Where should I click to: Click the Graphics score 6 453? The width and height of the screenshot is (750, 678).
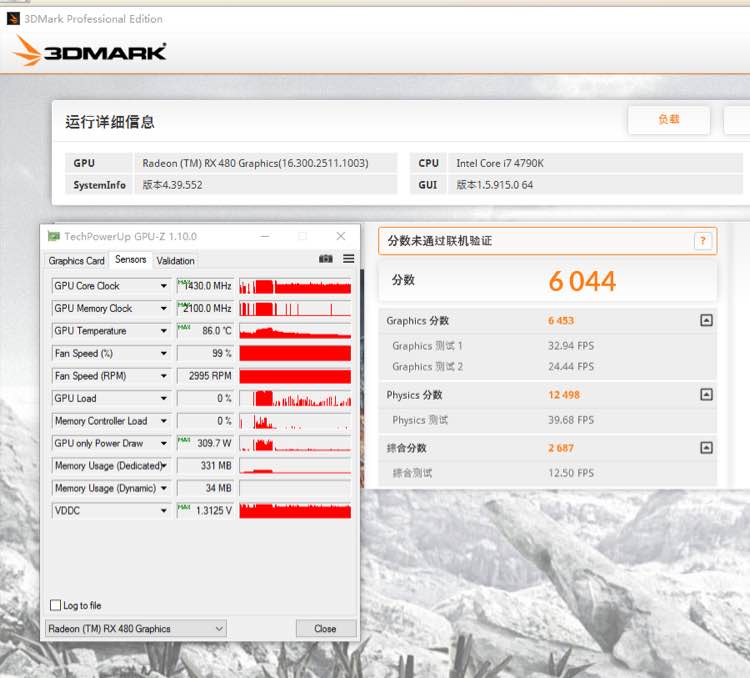[x=561, y=321]
